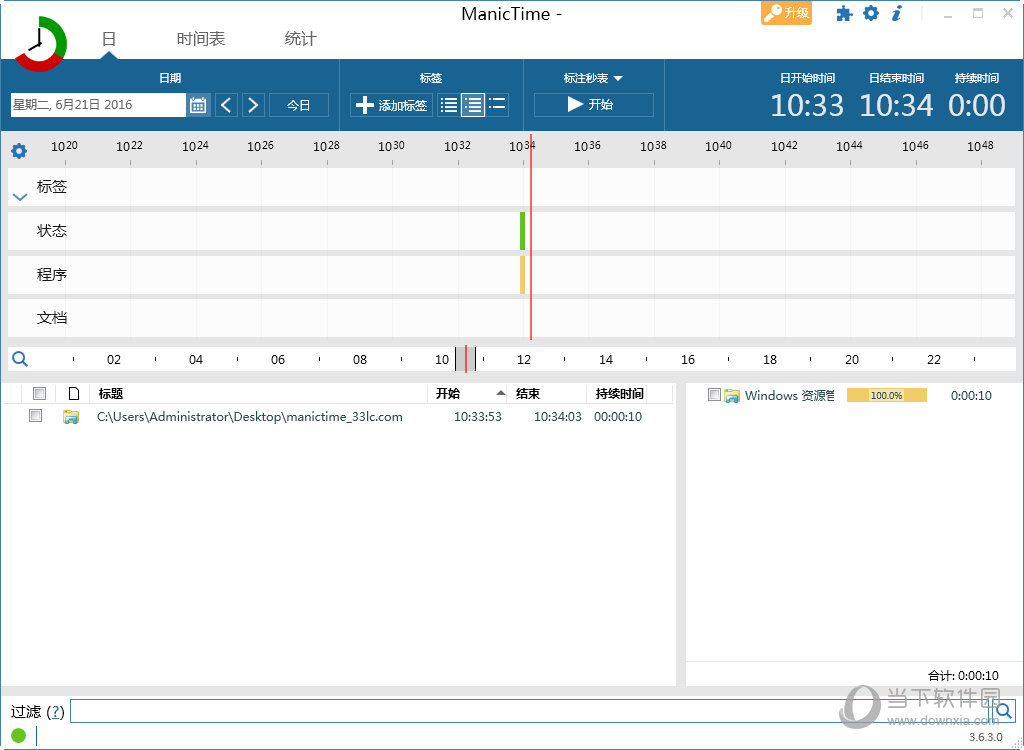Sort by 标题 column header
Viewport: 1024px width, 750px height.
(x=259, y=393)
